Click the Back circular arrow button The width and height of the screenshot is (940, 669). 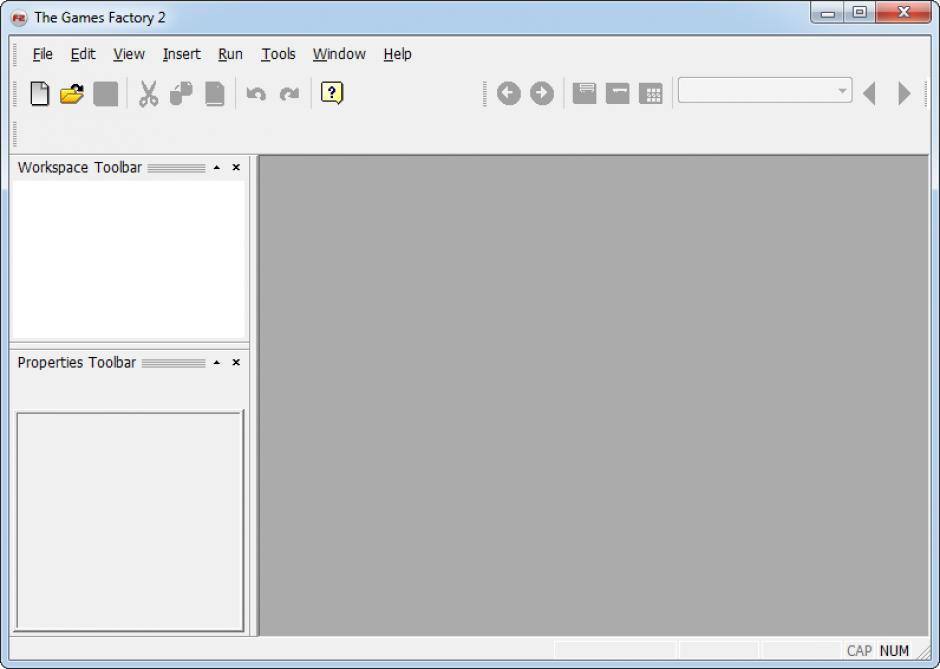pos(508,93)
